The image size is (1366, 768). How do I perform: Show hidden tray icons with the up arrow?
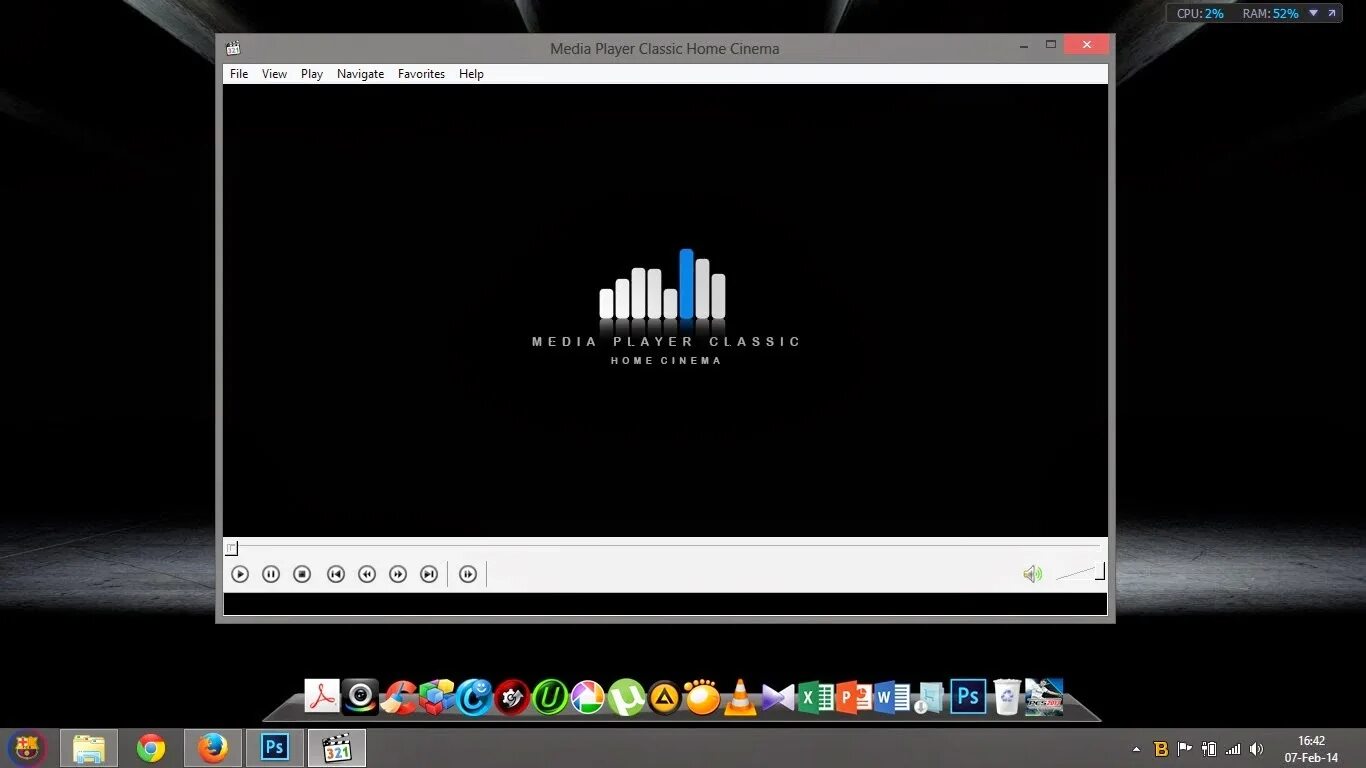(1136, 749)
